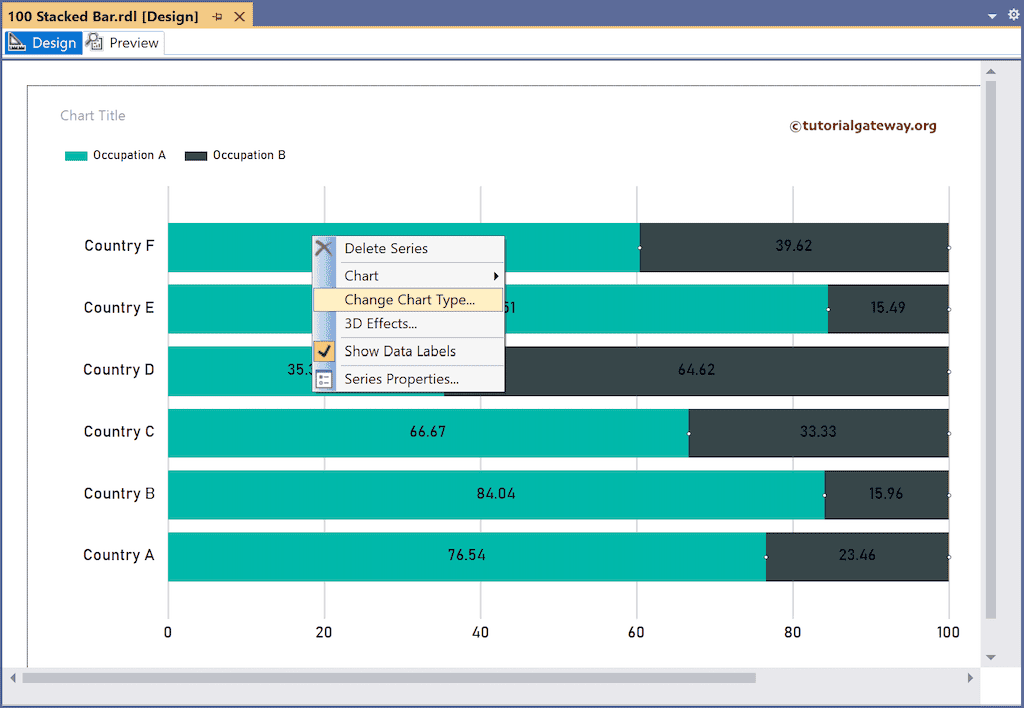Select the Design view tab

pos(43,43)
